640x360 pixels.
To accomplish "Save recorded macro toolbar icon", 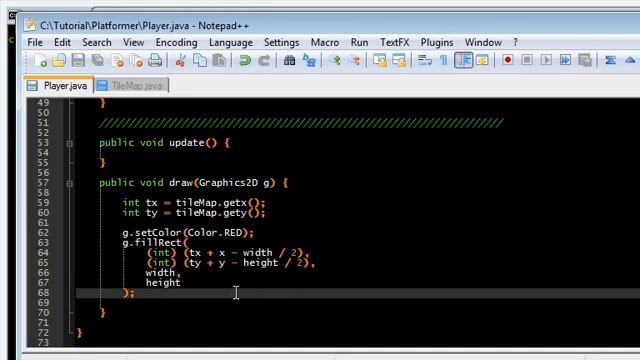I will 584,60.
